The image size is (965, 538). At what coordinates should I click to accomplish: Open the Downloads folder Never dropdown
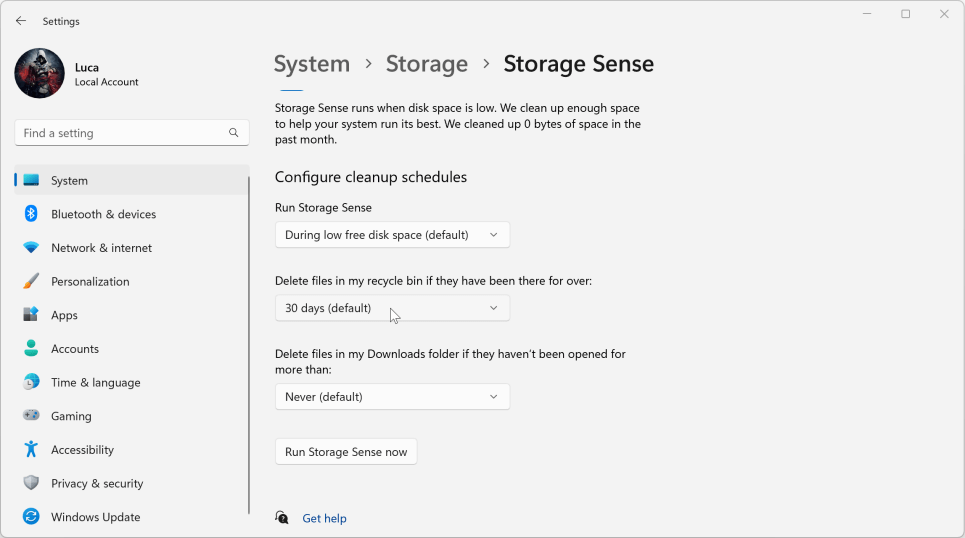(x=392, y=397)
